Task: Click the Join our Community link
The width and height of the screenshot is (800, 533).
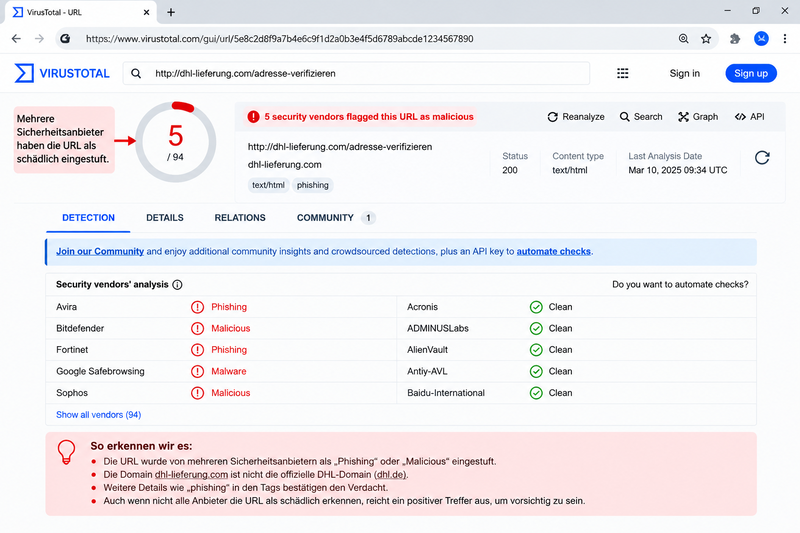Action: click(100, 251)
